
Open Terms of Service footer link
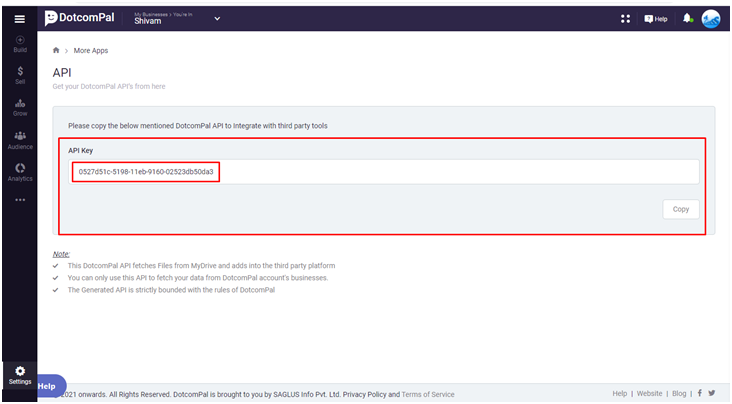pos(428,394)
